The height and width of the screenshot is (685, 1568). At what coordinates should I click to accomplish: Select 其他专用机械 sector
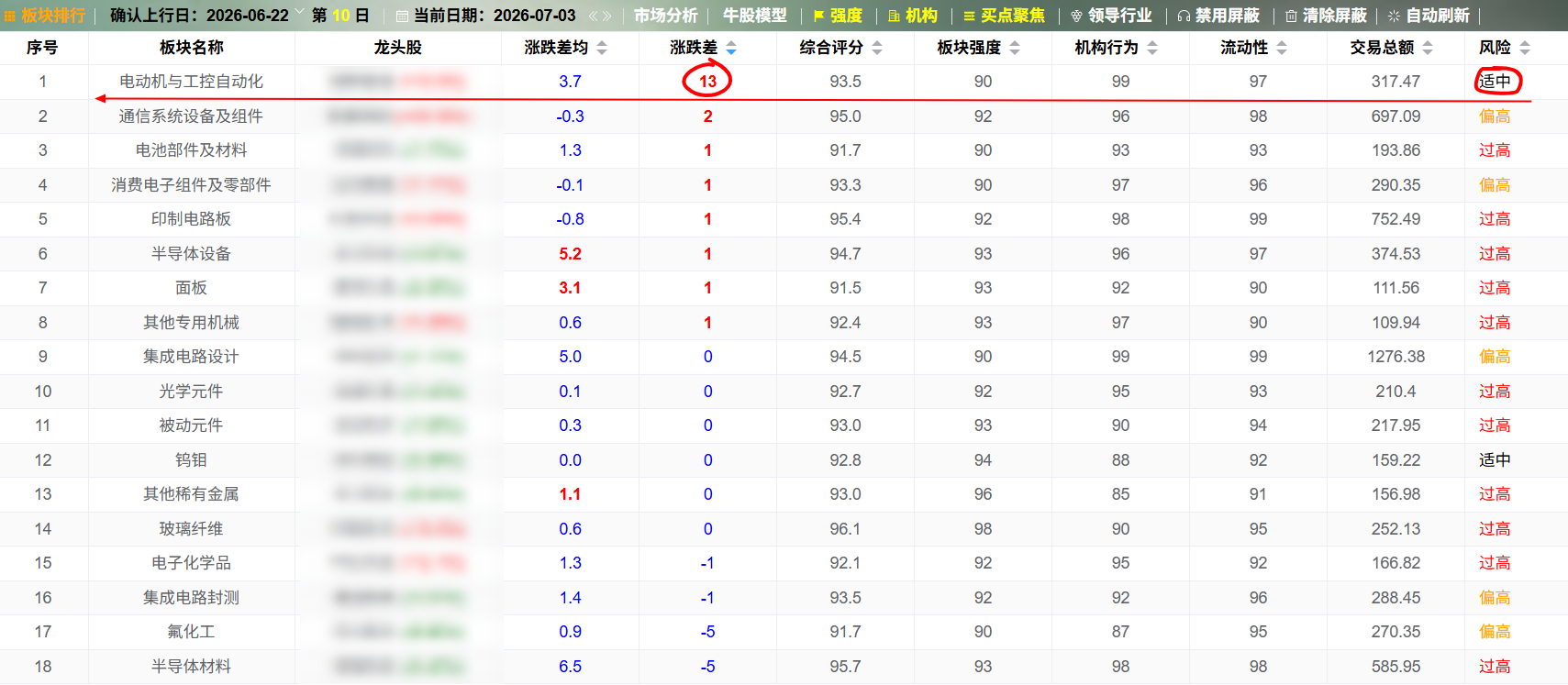pyautogui.click(x=191, y=323)
